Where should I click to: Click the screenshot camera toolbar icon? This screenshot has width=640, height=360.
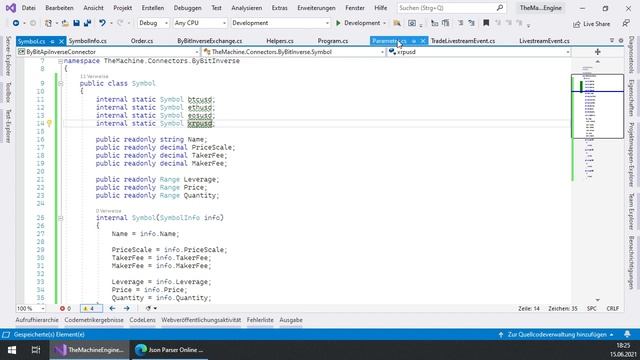412,23
